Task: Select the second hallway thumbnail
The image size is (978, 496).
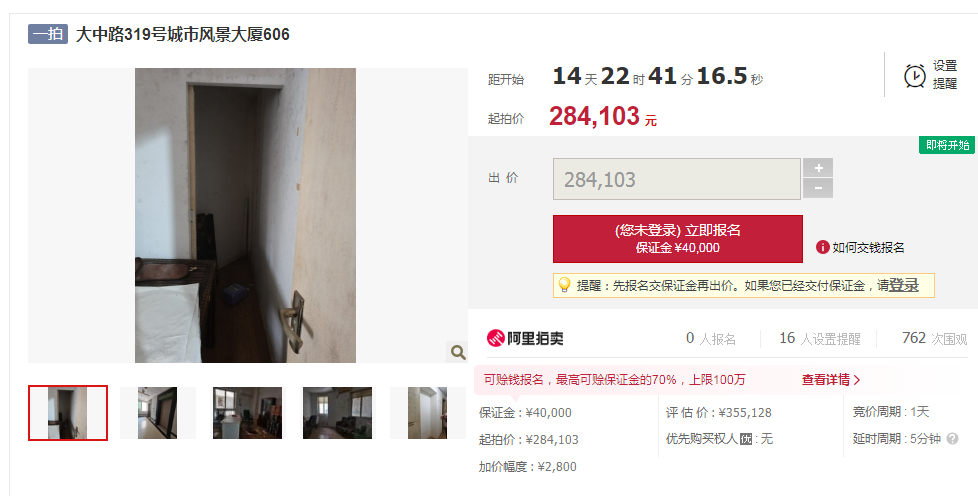Action: (x=157, y=413)
